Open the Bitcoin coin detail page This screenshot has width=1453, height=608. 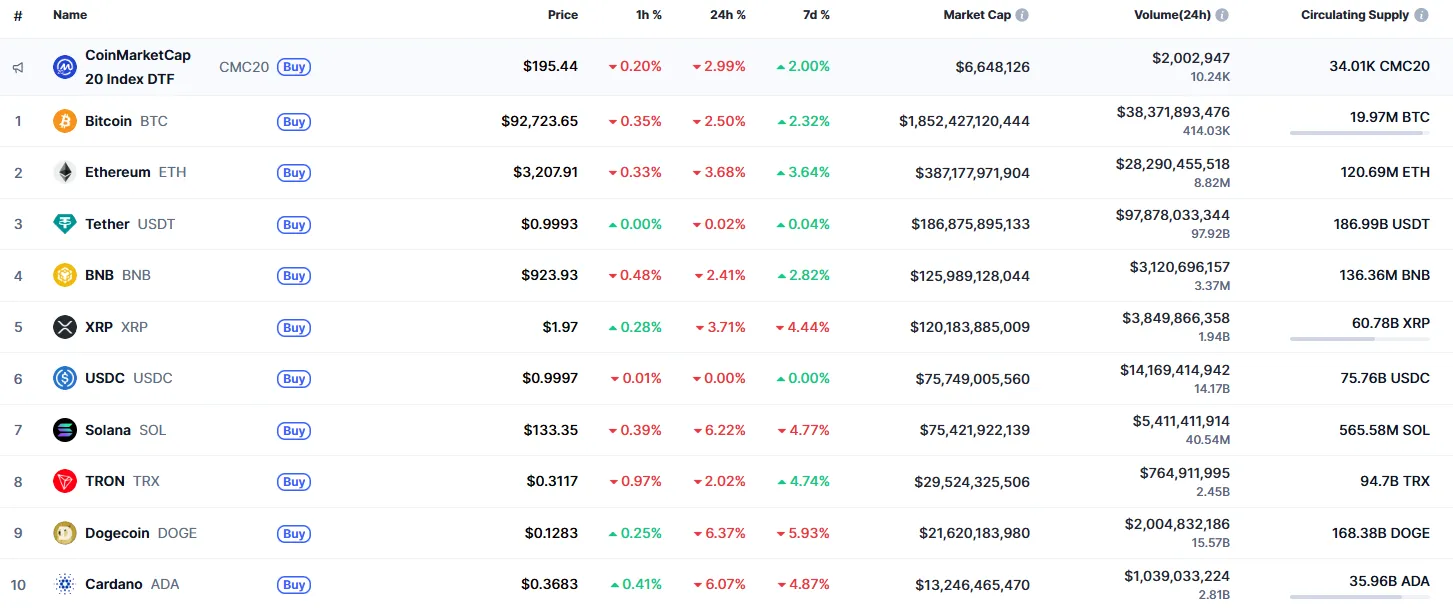pyautogui.click(x=106, y=121)
